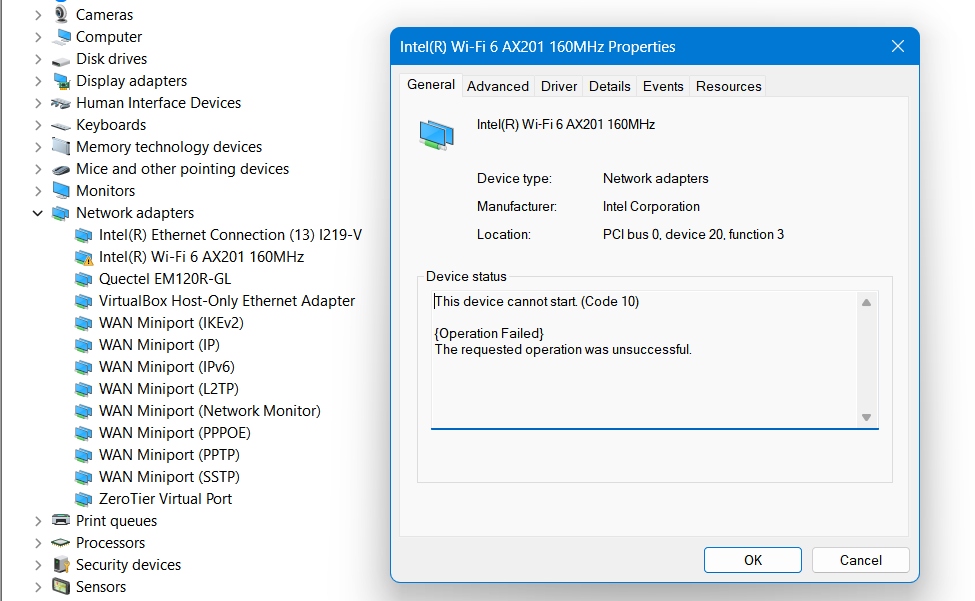Click the Disk drives icon

(x=60, y=60)
